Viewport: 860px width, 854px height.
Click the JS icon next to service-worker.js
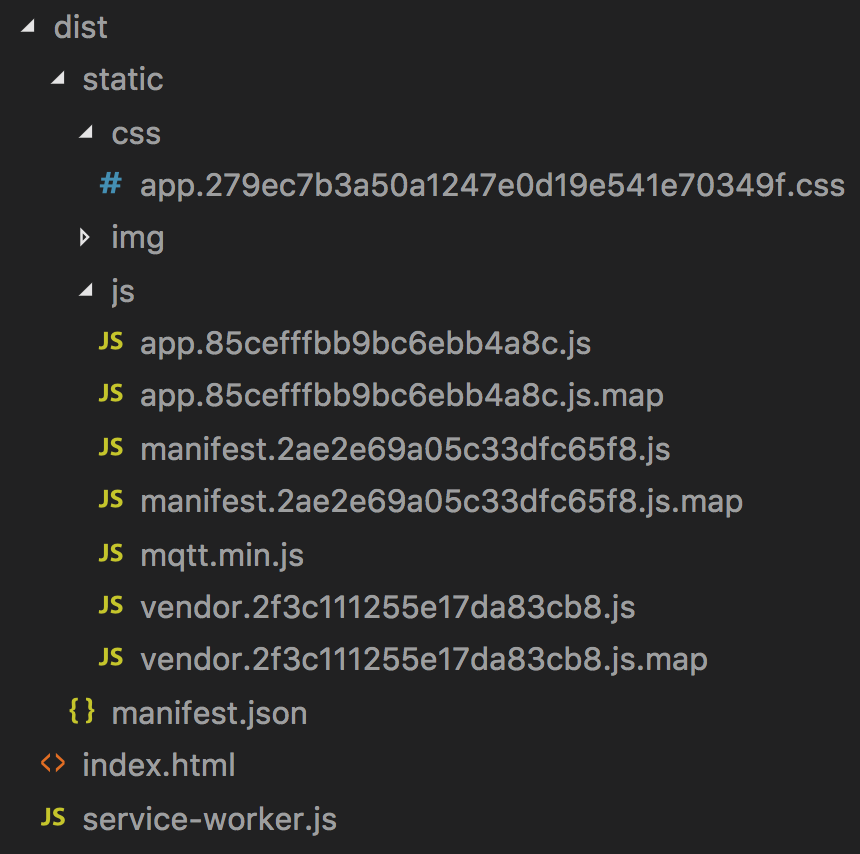point(52,817)
